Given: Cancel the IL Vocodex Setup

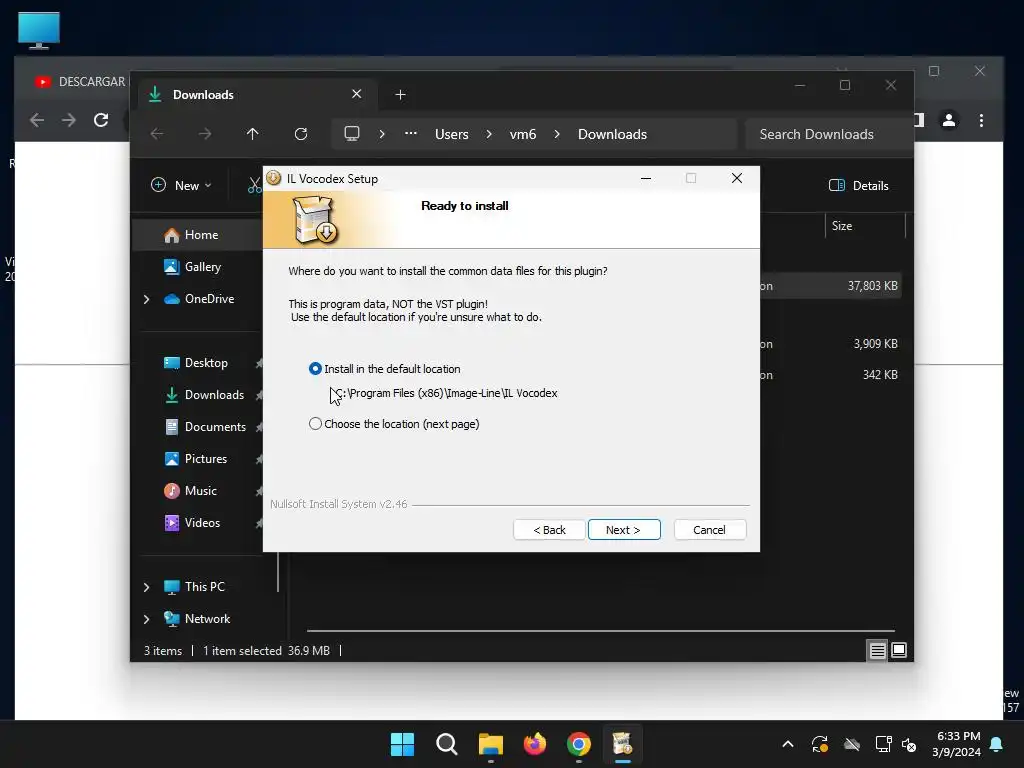Looking at the screenshot, I should [x=709, y=530].
